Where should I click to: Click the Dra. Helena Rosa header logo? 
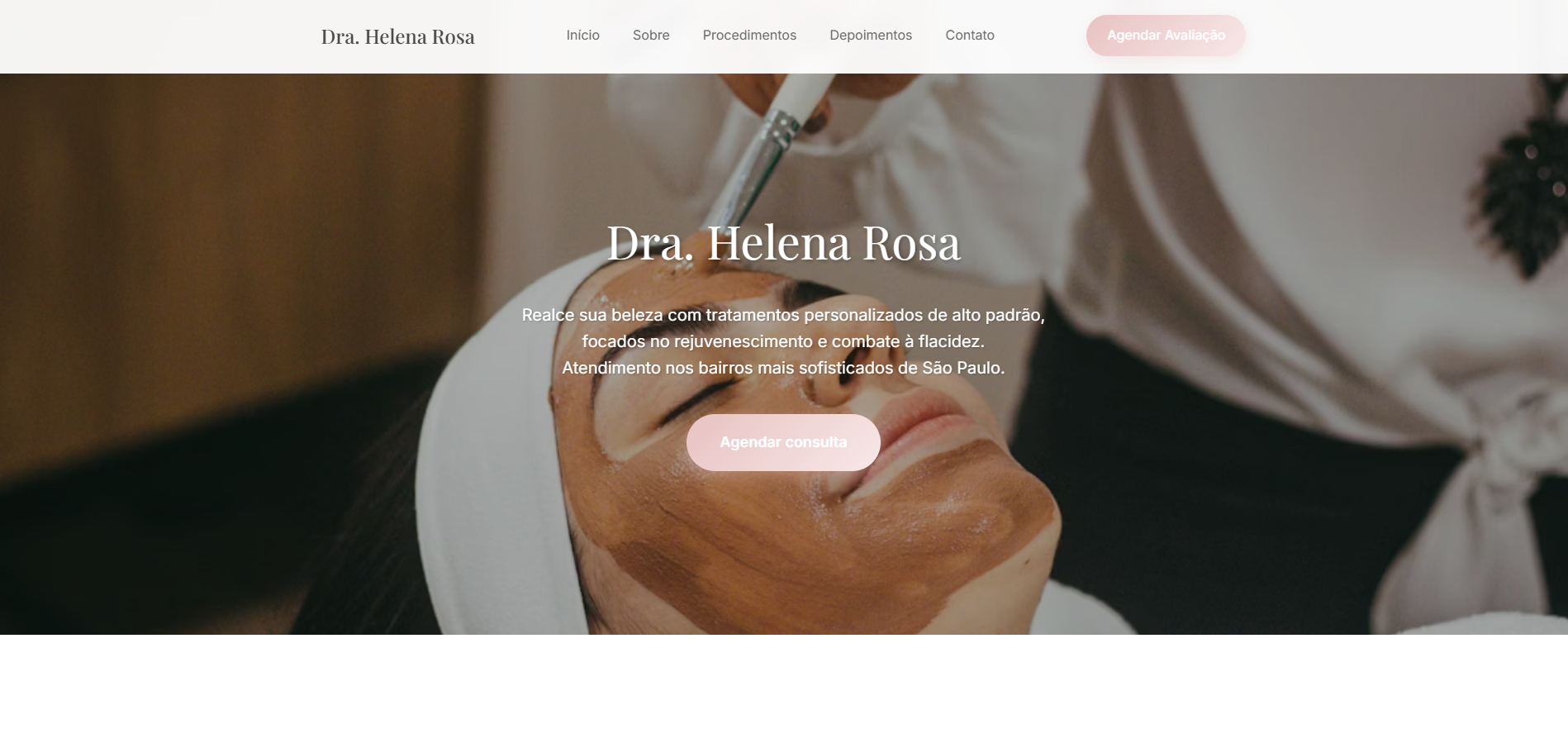coord(397,36)
